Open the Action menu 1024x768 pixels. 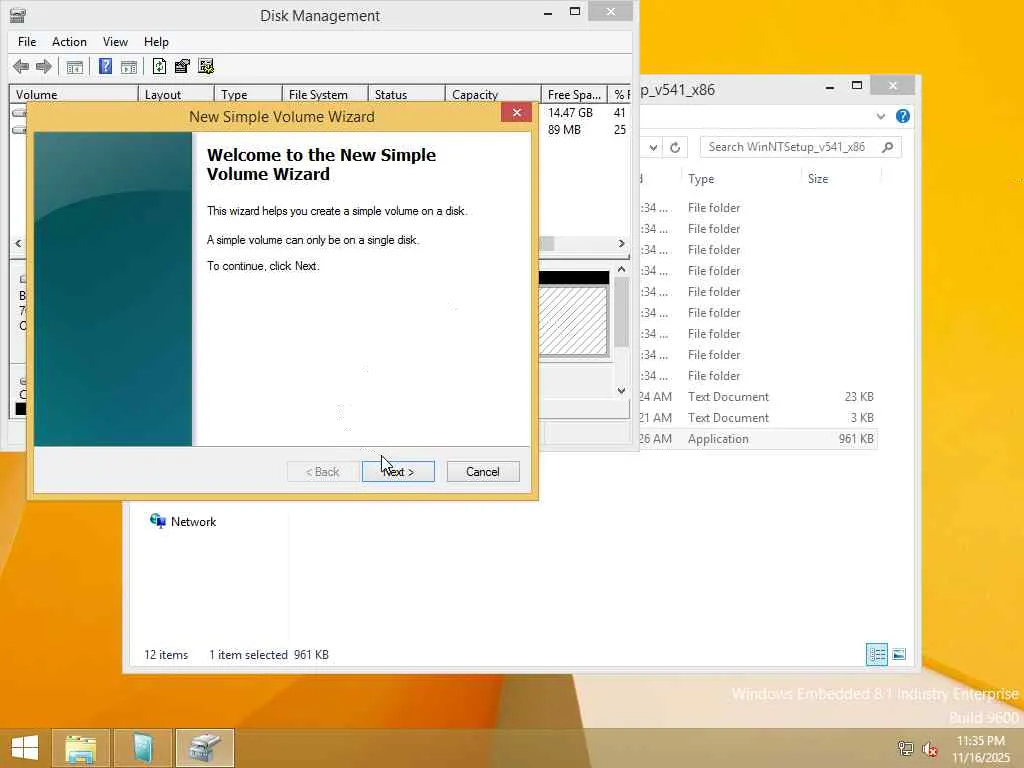tap(69, 42)
